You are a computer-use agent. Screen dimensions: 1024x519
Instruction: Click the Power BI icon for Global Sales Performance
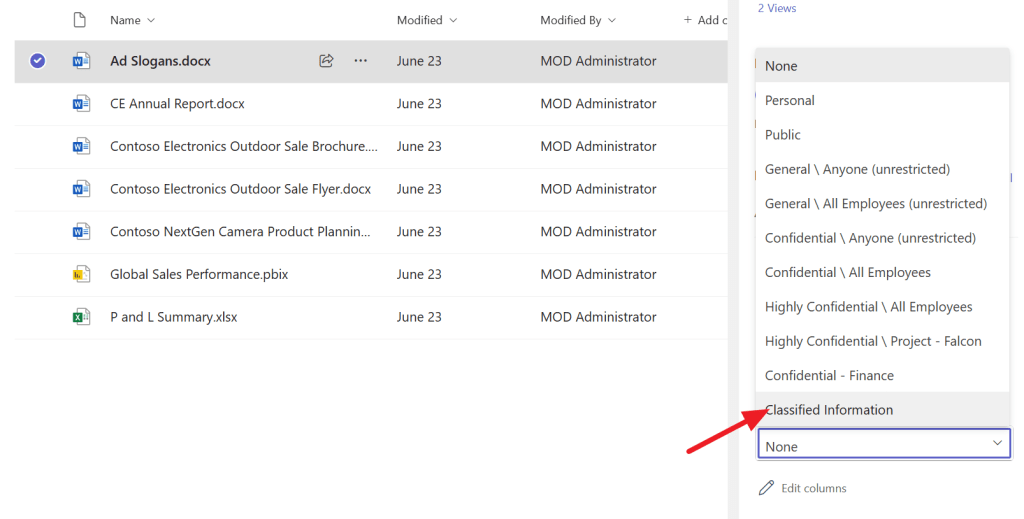click(81, 274)
